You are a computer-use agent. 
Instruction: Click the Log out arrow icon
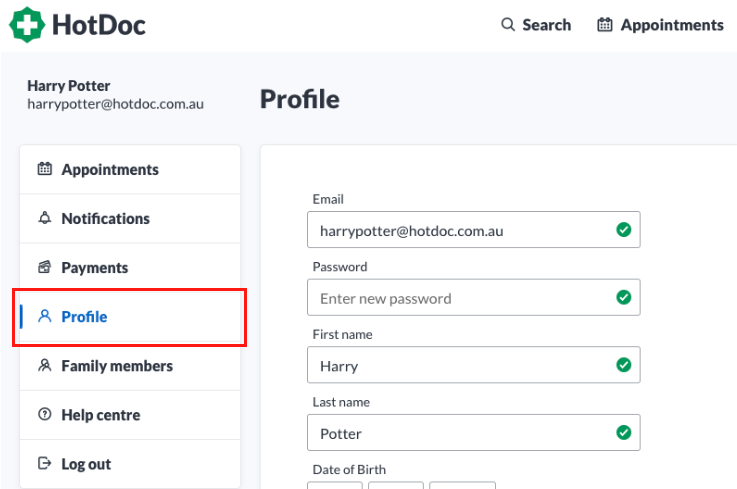coord(45,464)
